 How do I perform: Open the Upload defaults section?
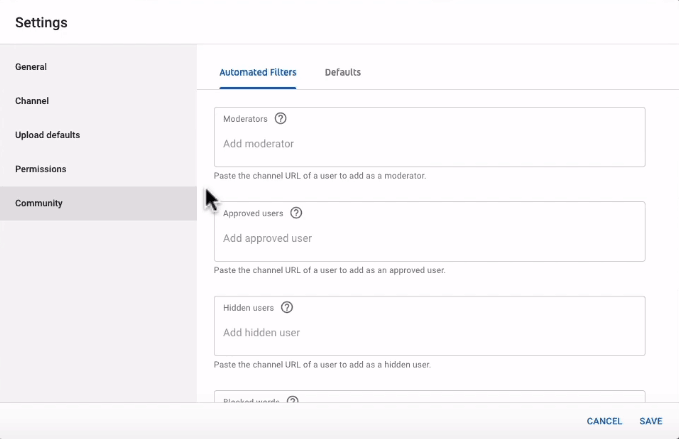click(98, 135)
